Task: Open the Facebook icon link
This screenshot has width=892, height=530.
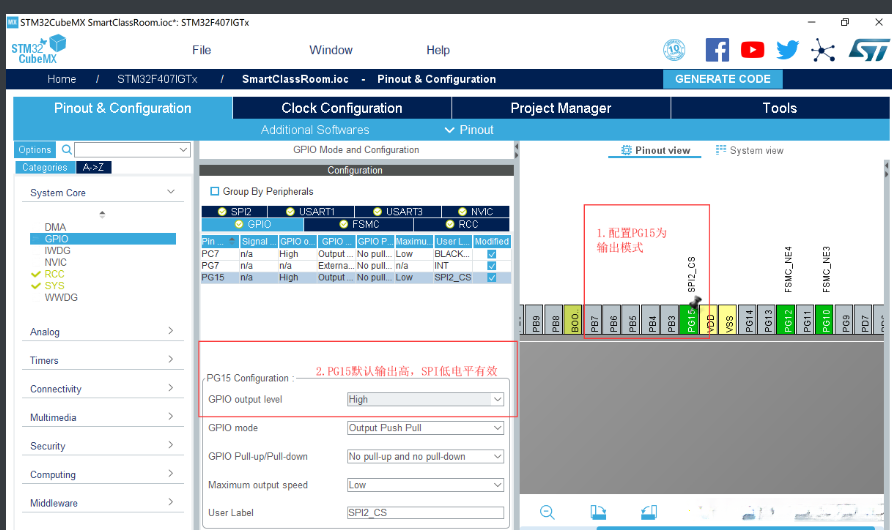Action: click(x=717, y=50)
